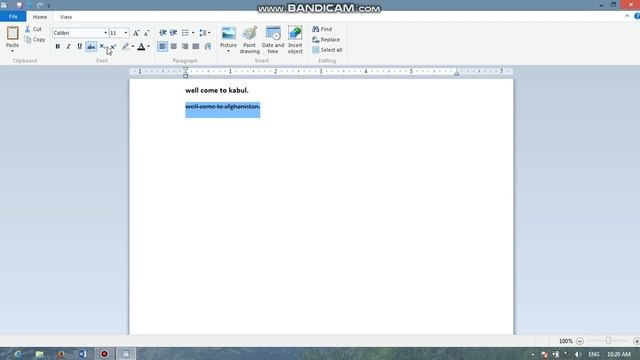Justify the paragraph text
The height and width of the screenshot is (360, 640).
pyautogui.click(x=196, y=47)
